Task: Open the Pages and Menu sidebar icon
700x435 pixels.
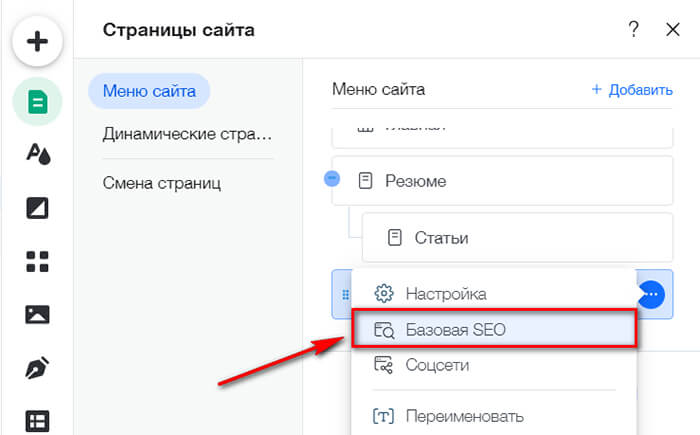Action: [37, 101]
